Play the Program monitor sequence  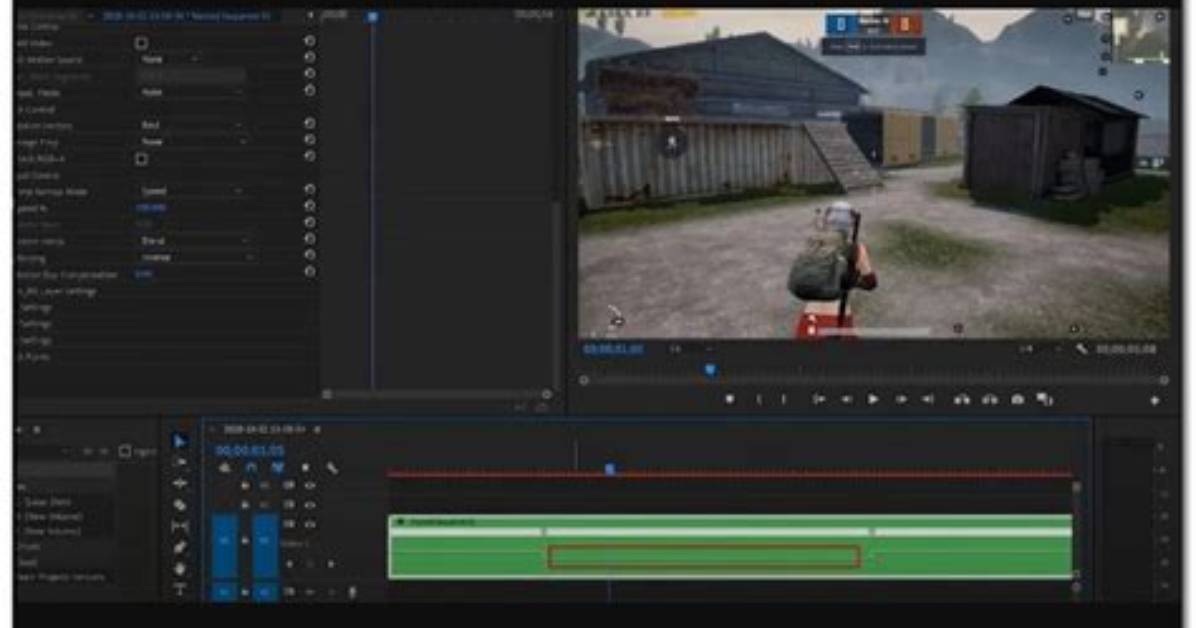[873, 399]
